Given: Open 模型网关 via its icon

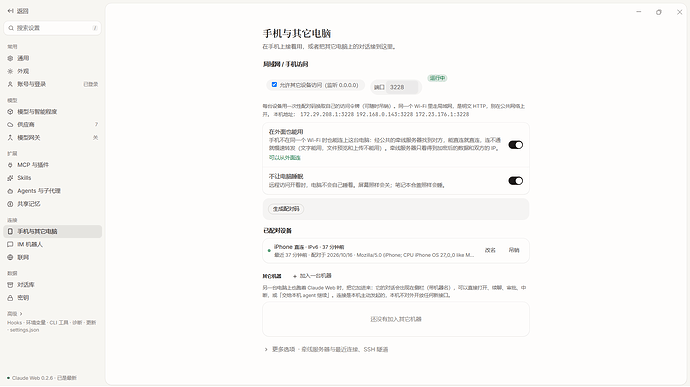Looking at the screenshot, I should pos(10,138).
